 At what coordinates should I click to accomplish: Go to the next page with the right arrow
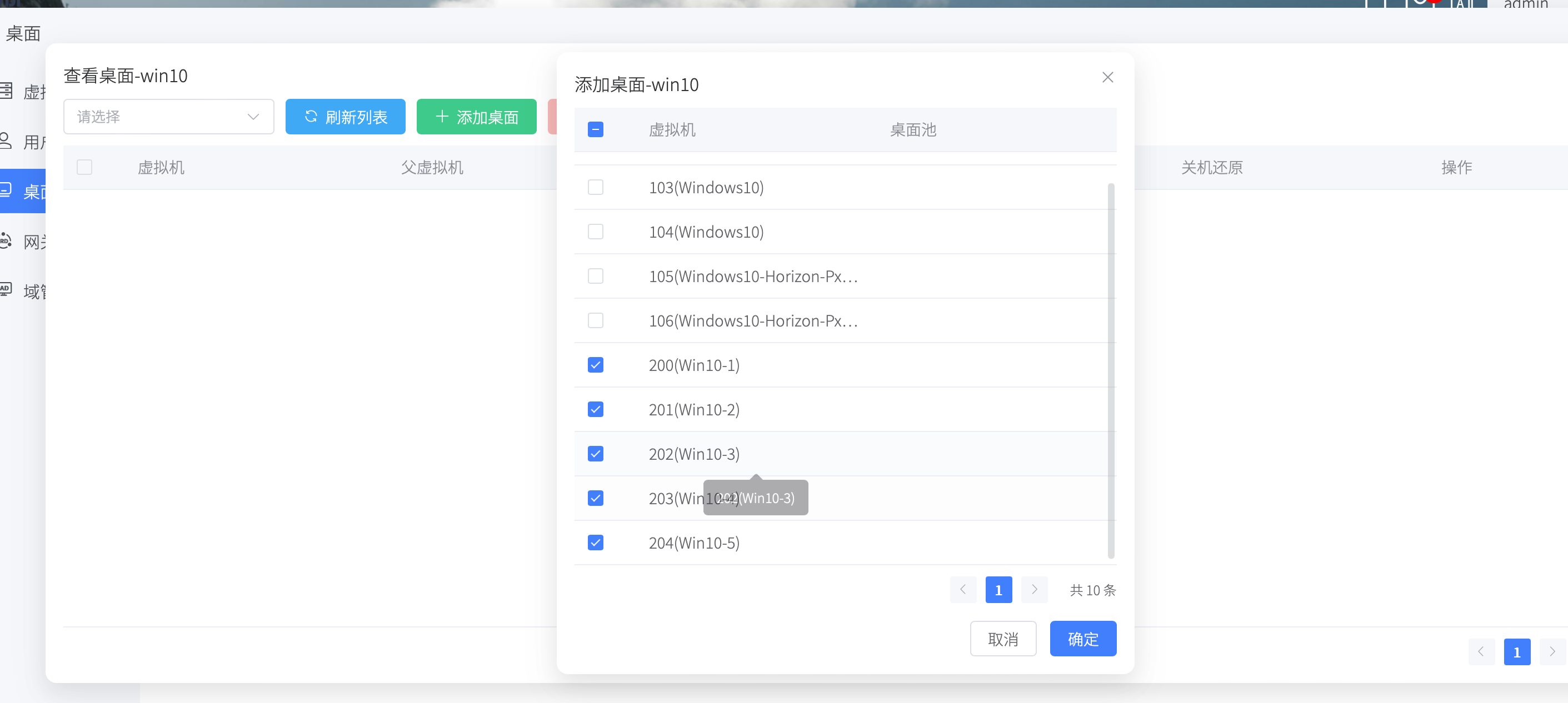tap(1034, 589)
